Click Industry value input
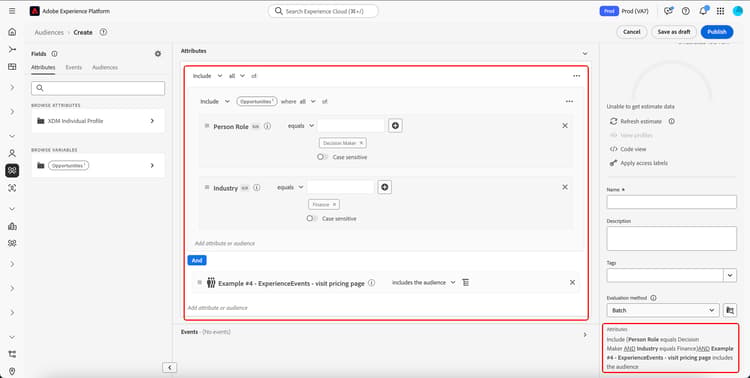The image size is (750, 378). click(341, 187)
